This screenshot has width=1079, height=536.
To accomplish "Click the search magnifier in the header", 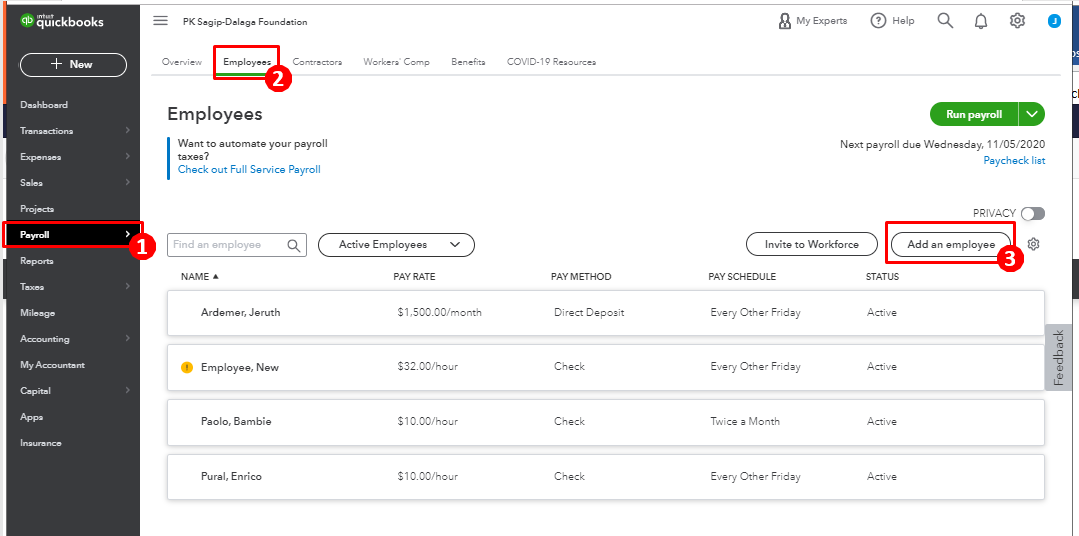I will 946,21.
